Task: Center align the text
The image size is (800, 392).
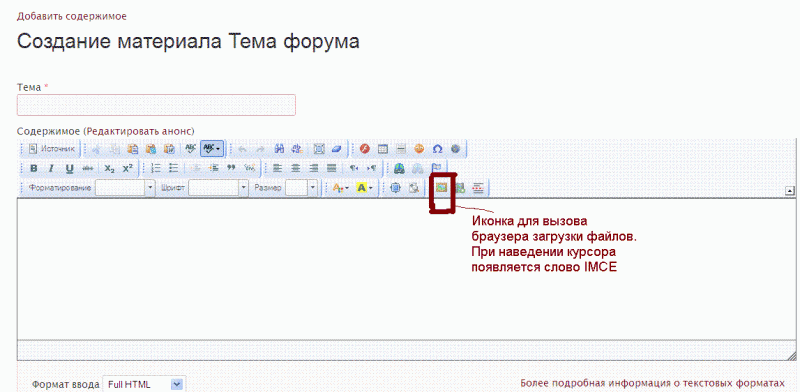Action: [295, 168]
